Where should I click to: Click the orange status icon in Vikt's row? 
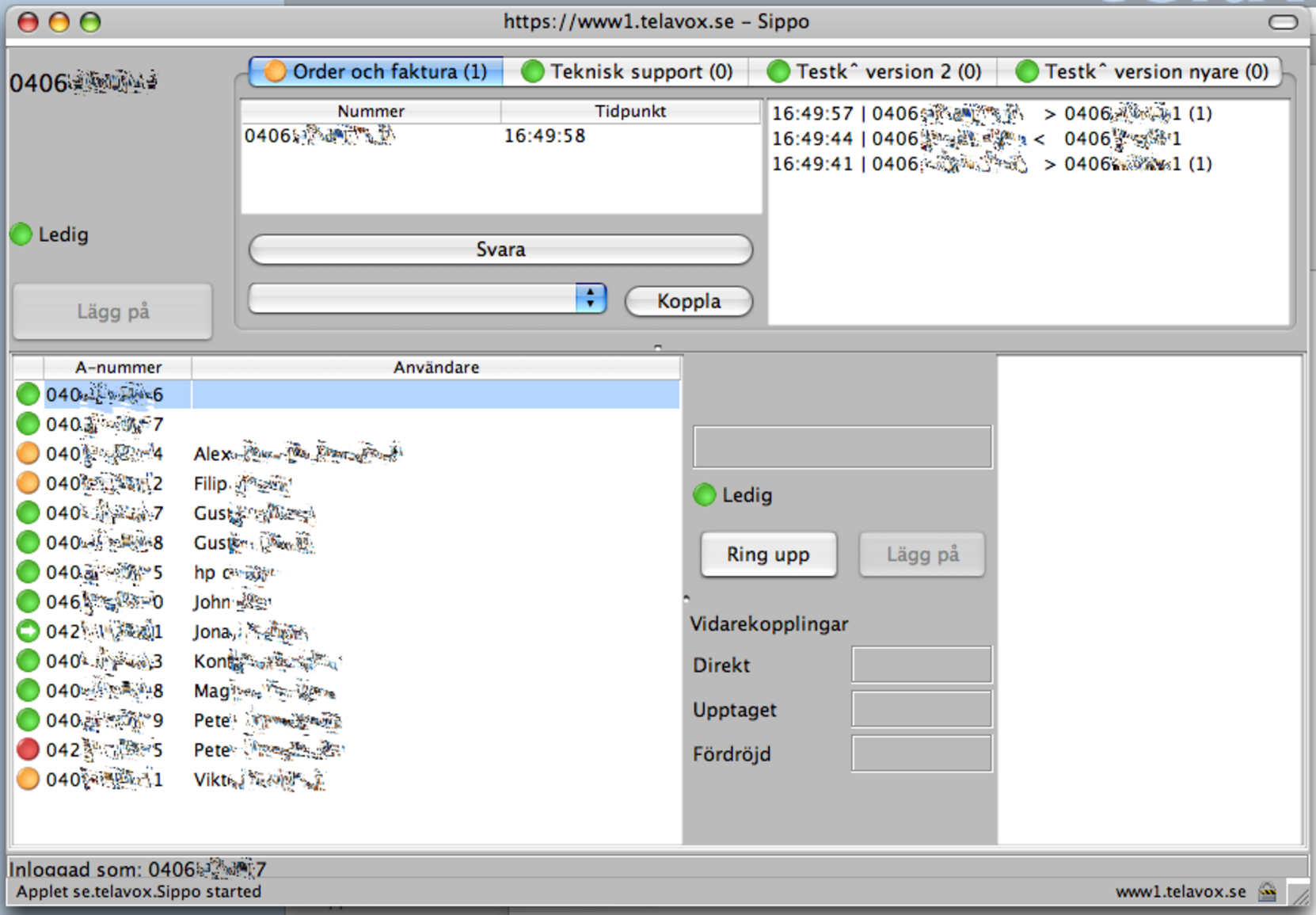(x=28, y=779)
